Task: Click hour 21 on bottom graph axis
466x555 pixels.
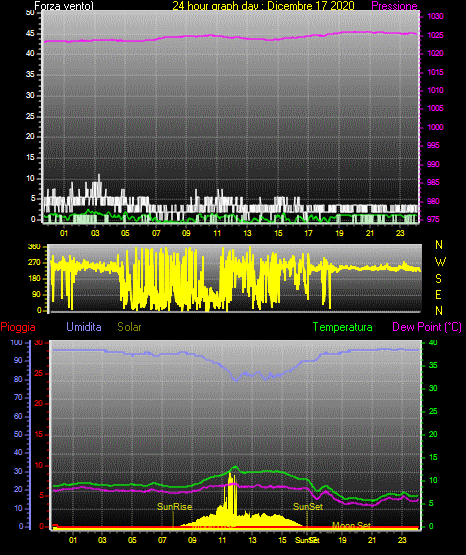Action: coord(372,540)
